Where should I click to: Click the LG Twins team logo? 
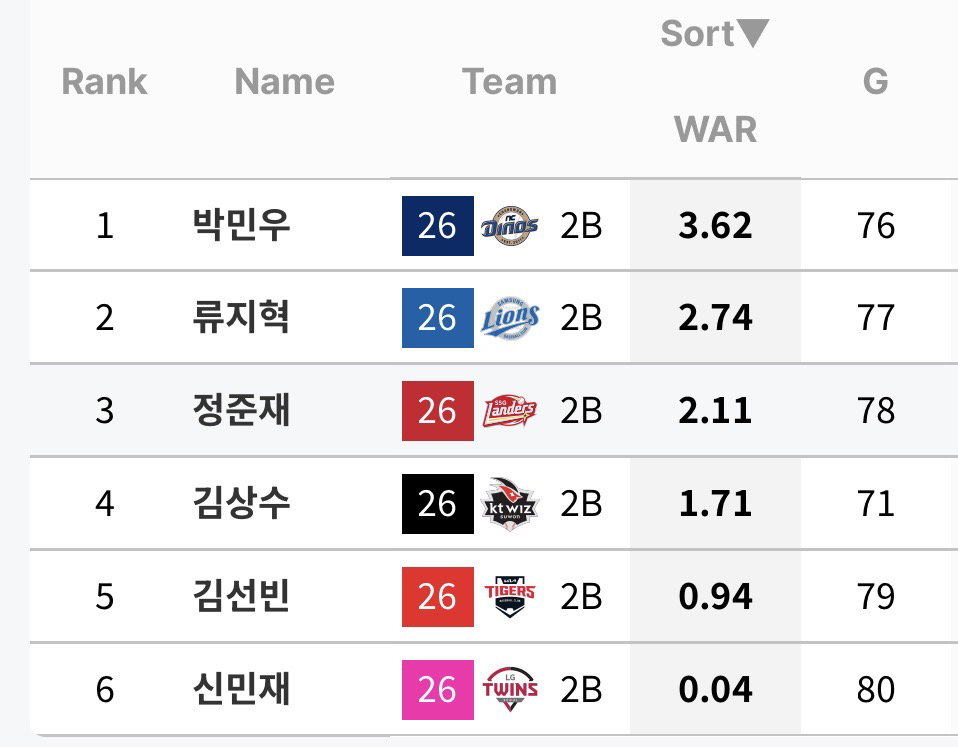point(510,690)
